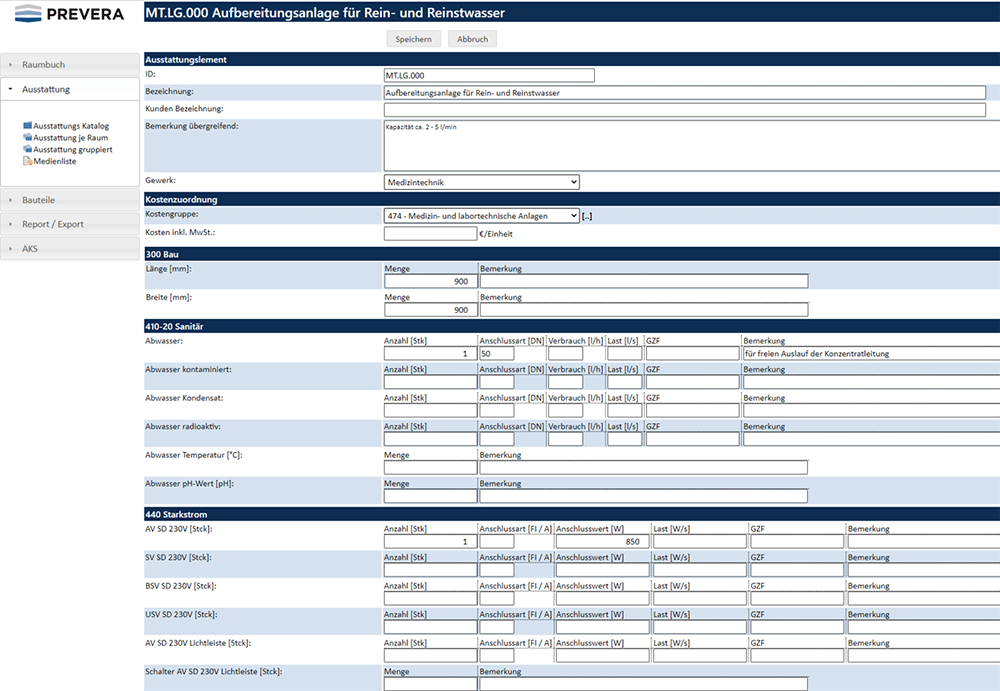Open the Report / Export section
The image size is (1000, 691).
click(x=70, y=224)
